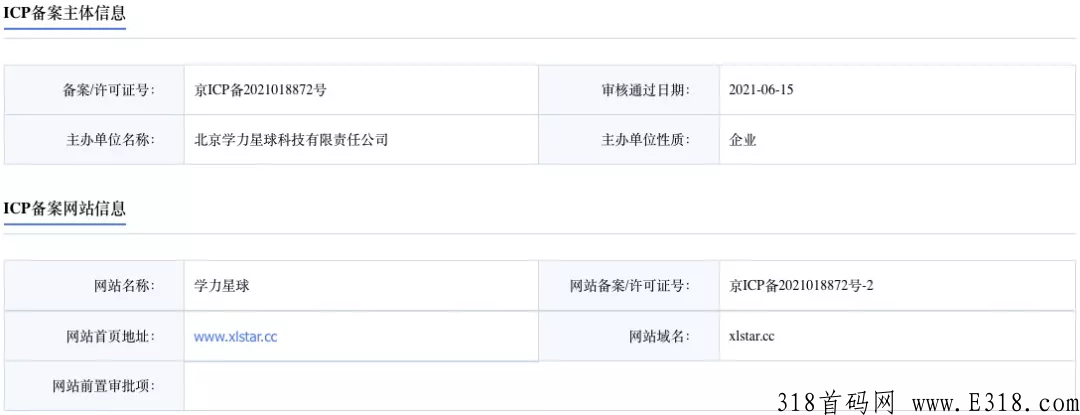Click the 网站名称 label
This screenshot has width=1080, height=415.
[124, 286]
